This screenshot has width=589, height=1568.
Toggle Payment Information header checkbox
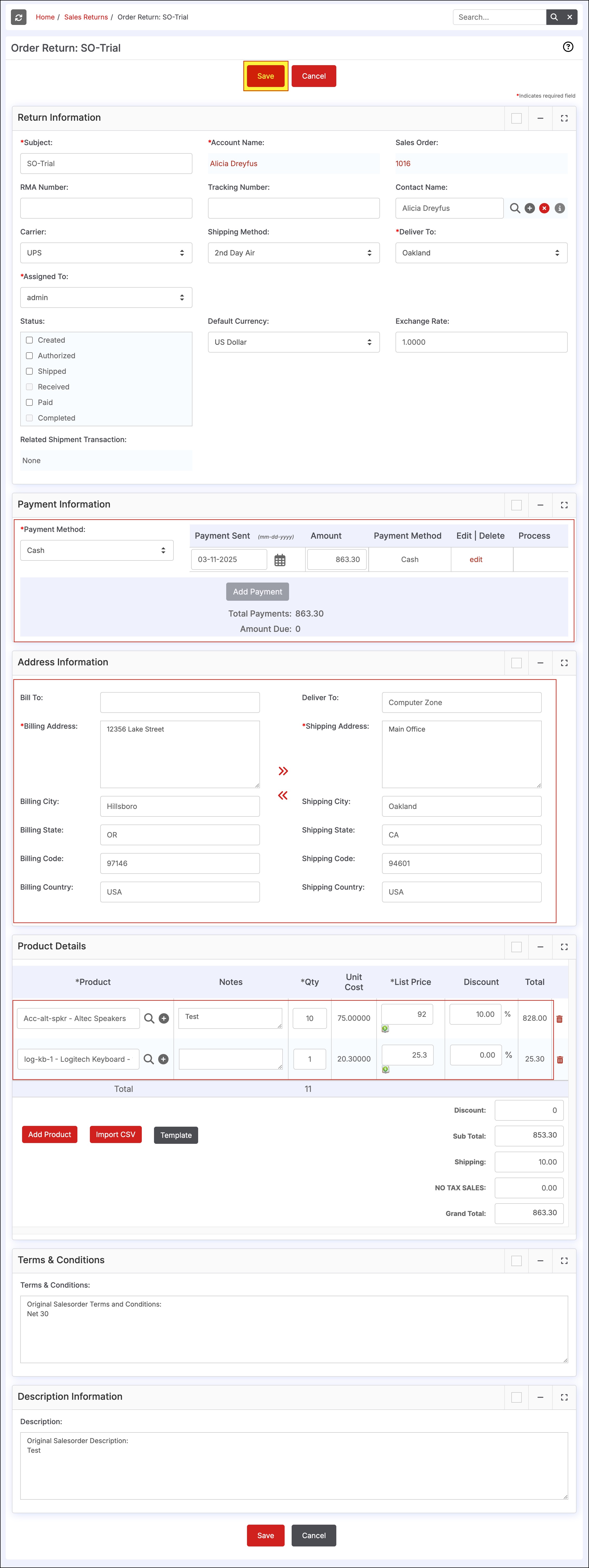(517, 505)
